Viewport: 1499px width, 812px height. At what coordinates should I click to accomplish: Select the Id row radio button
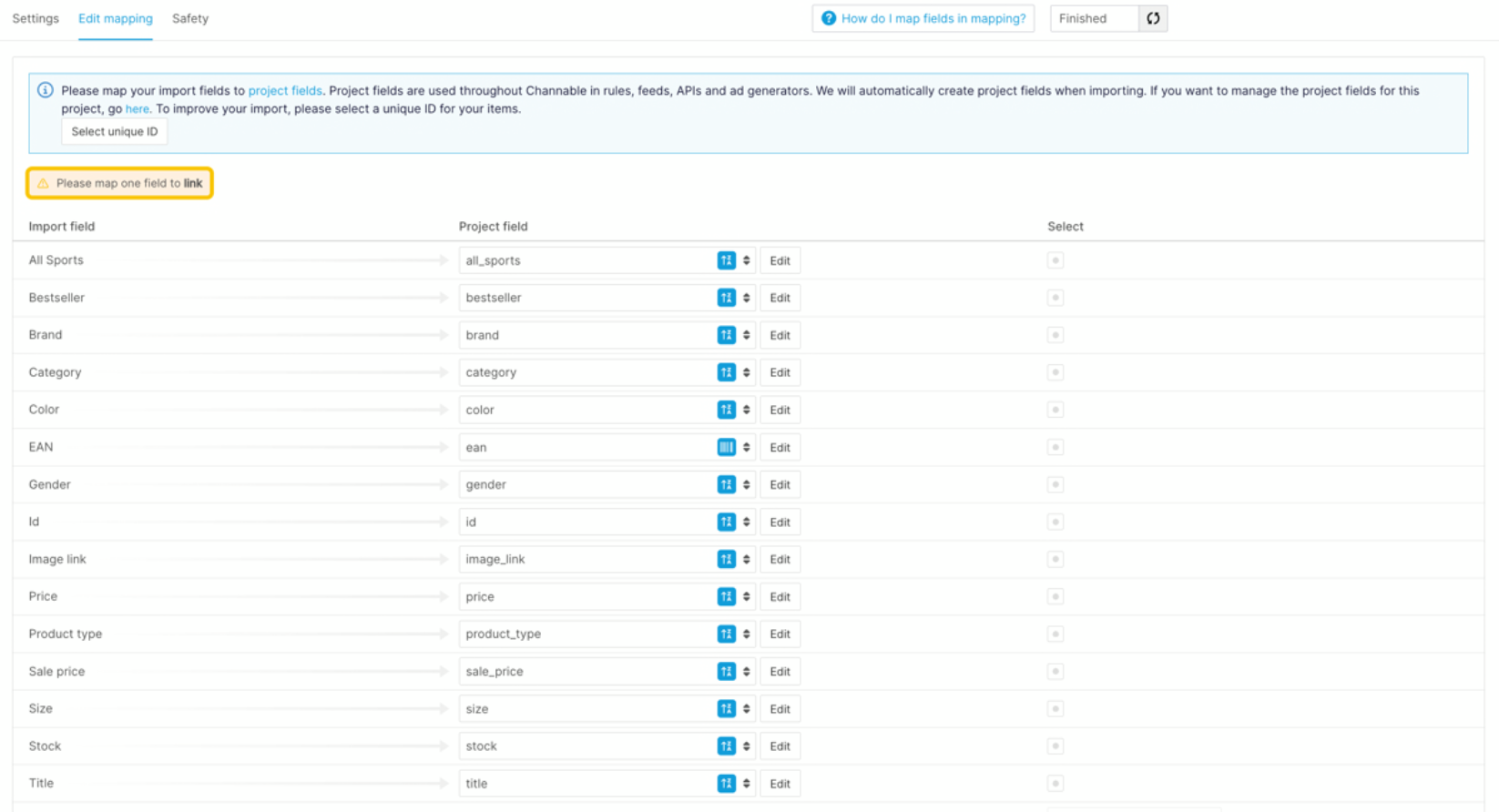1055,522
